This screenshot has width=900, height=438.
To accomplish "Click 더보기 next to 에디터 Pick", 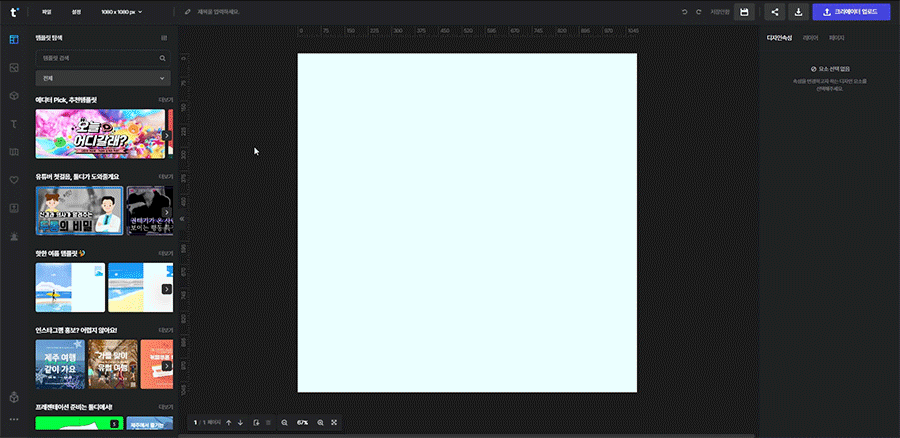I will pyautogui.click(x=166, y=100).
